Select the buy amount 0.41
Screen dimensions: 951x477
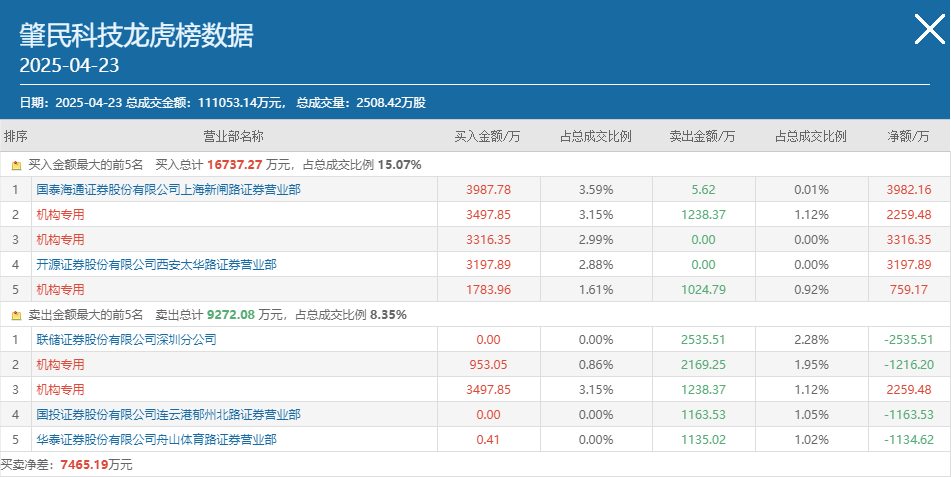pyautogui.click(x=488, y=439)
